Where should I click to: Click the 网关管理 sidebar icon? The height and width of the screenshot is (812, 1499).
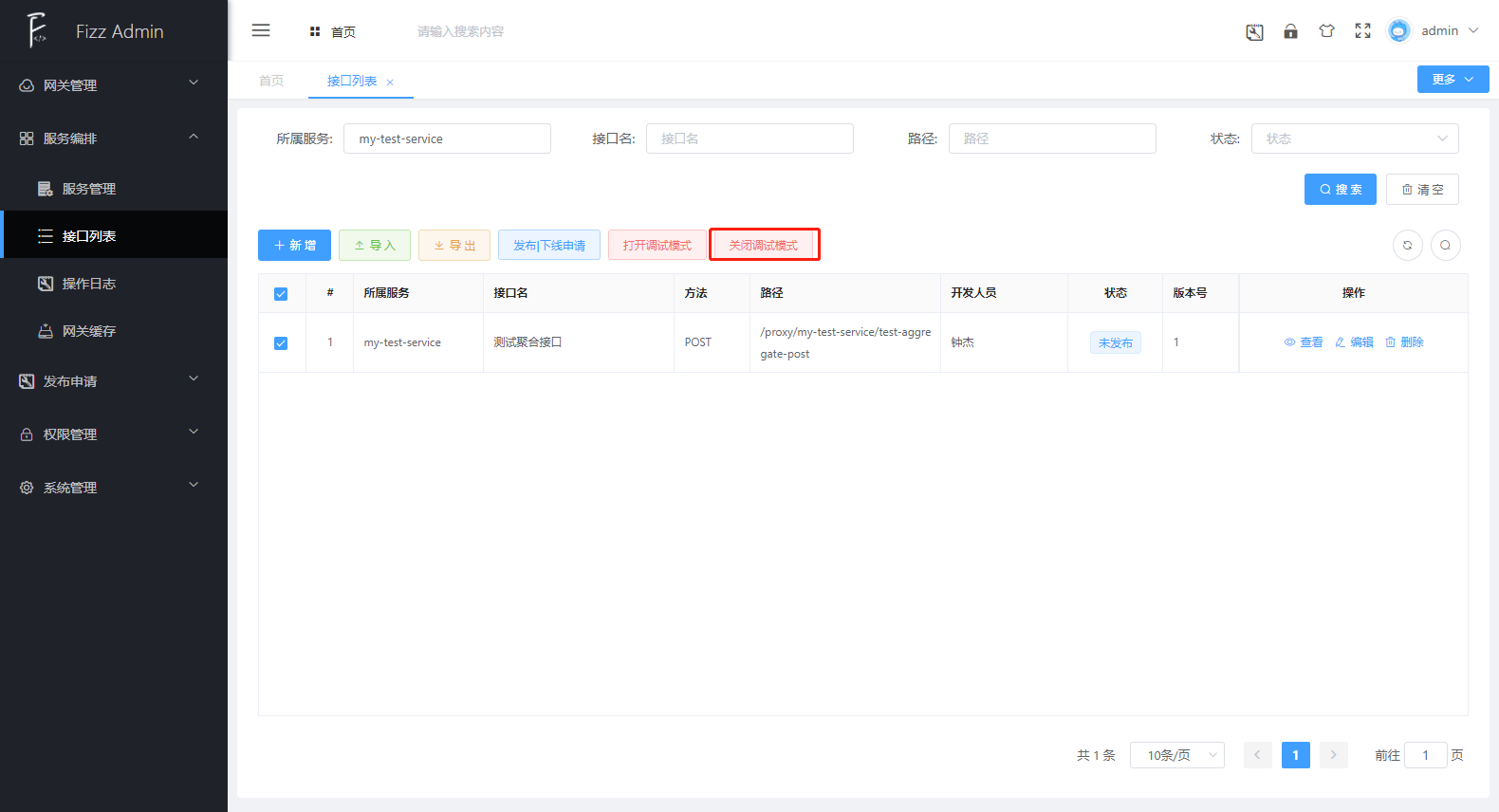coord(27,85)
